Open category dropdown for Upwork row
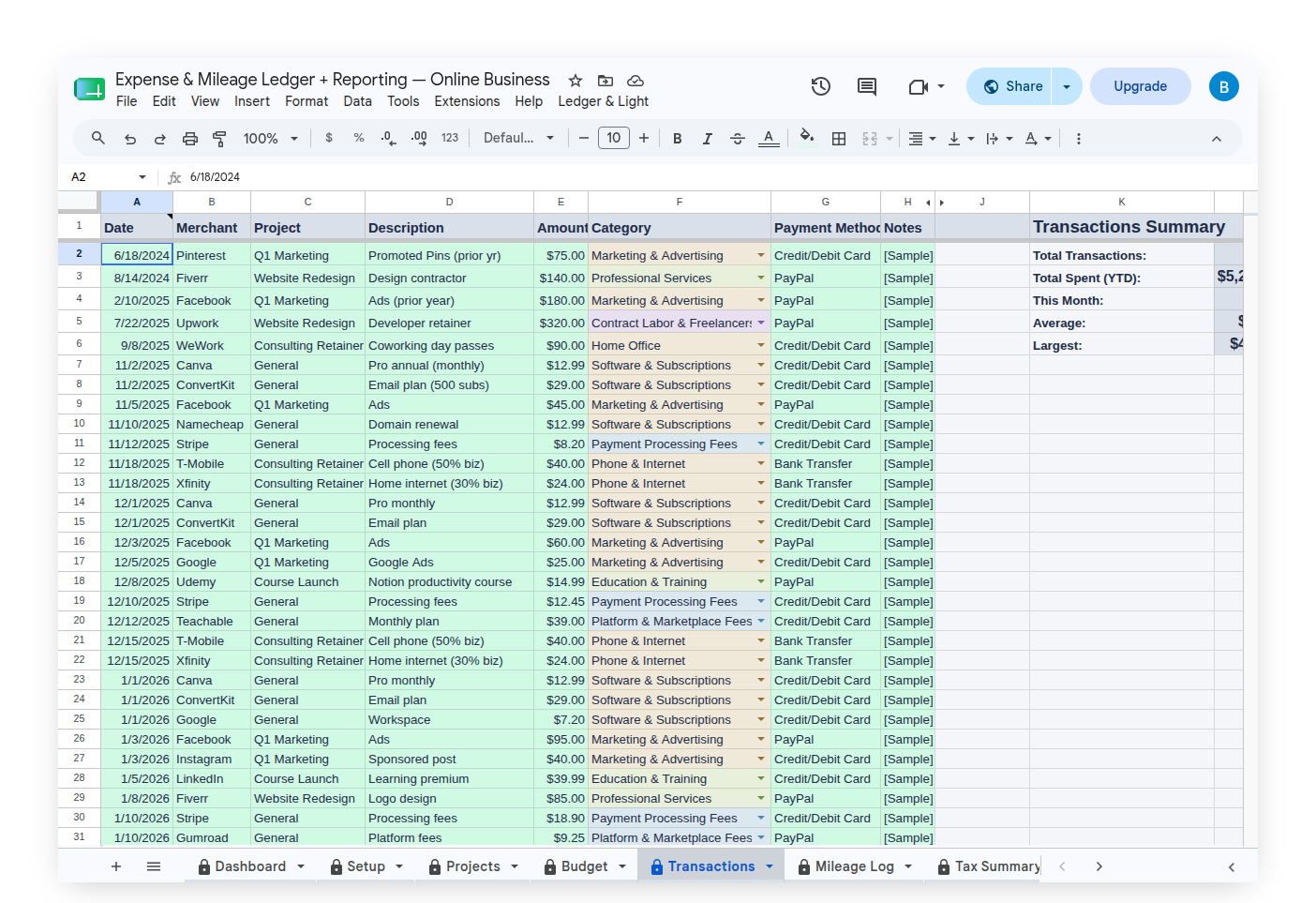This screenshot has width=1316, height=903. (761, 323)
